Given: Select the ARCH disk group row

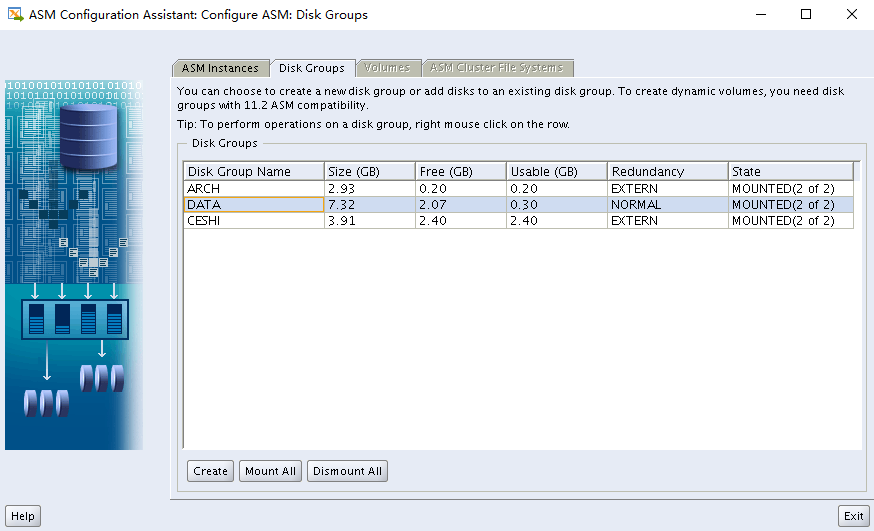Looking at the screenshot, I should pos(254,188).
